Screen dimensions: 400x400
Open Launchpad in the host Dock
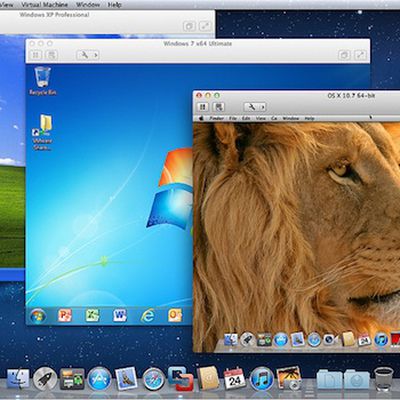pyautogui.click(x=45, y=378)
